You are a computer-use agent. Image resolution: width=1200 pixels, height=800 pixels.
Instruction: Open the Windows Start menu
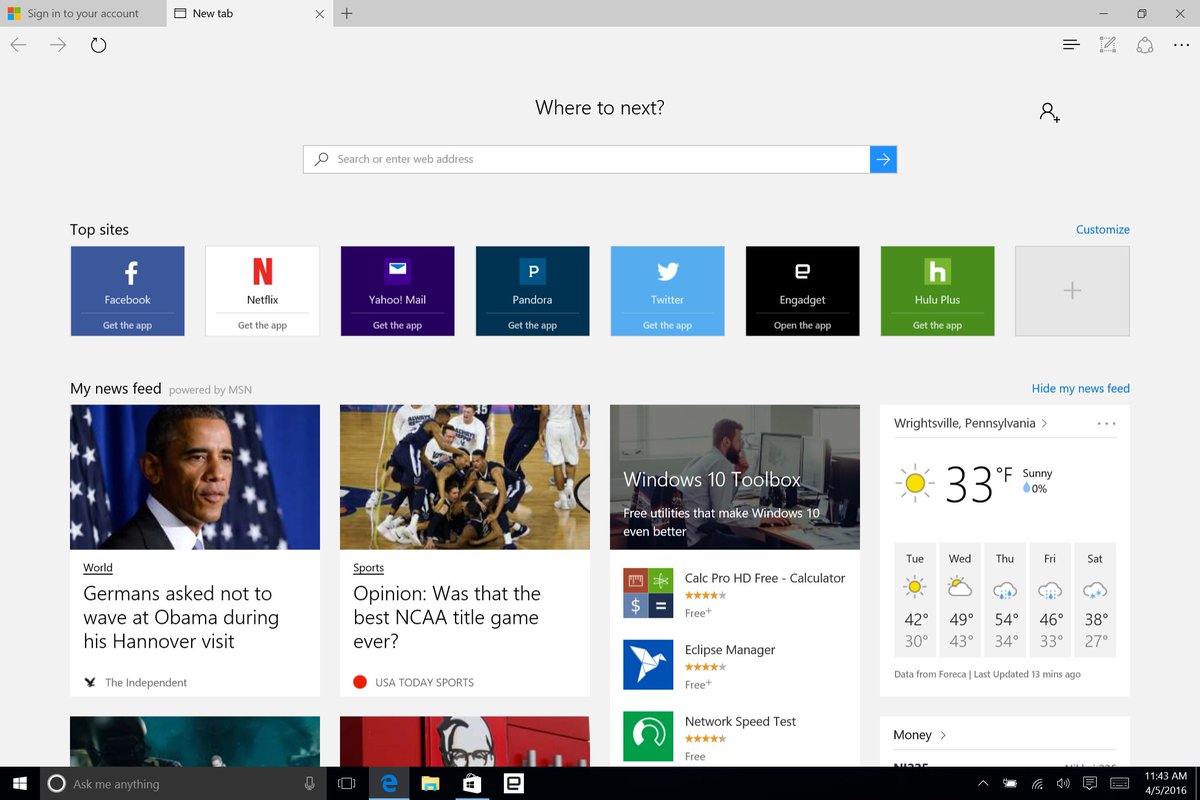click(x=19, y=783)
